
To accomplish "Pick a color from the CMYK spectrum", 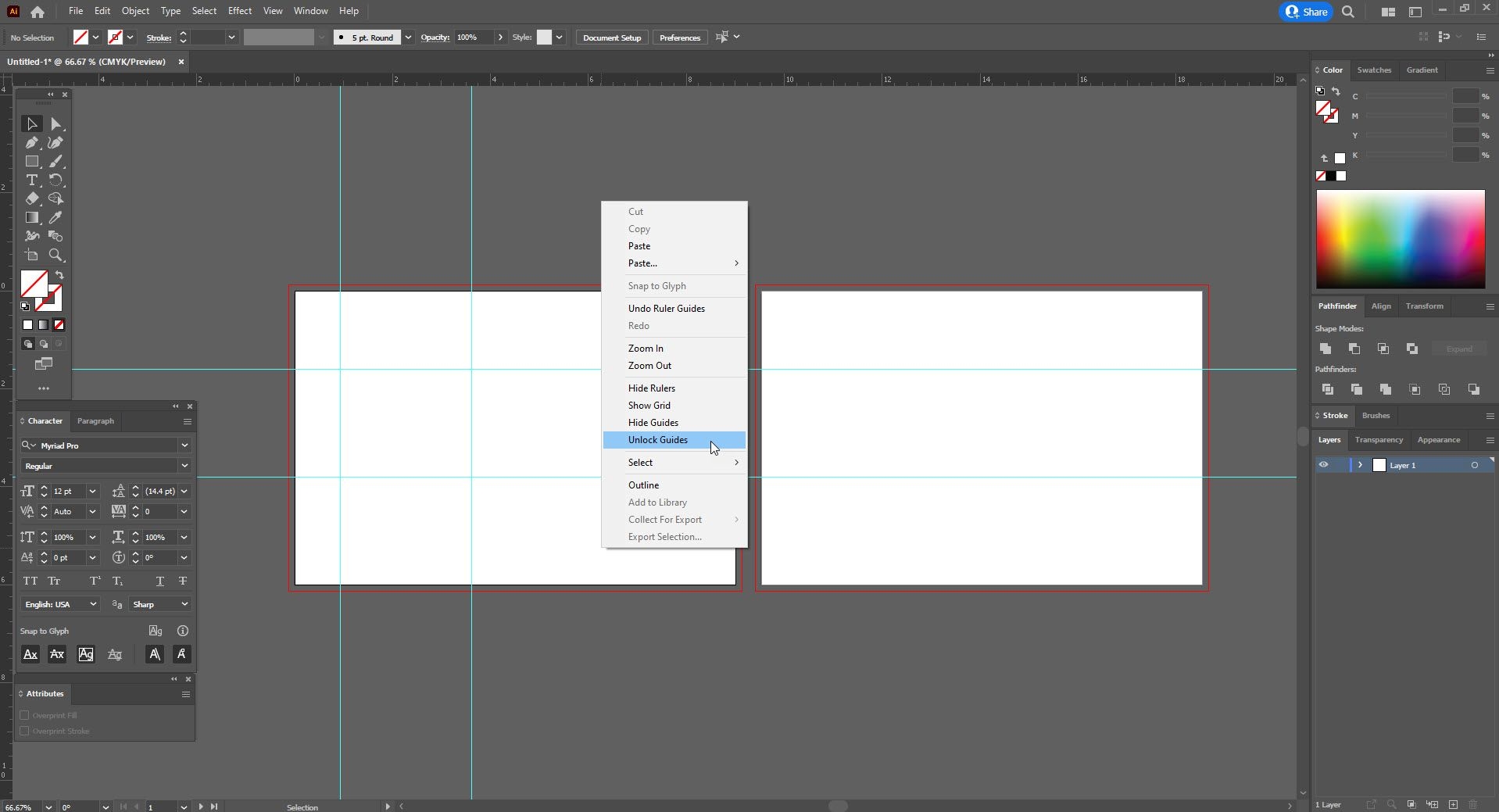I will point(1400,238).
